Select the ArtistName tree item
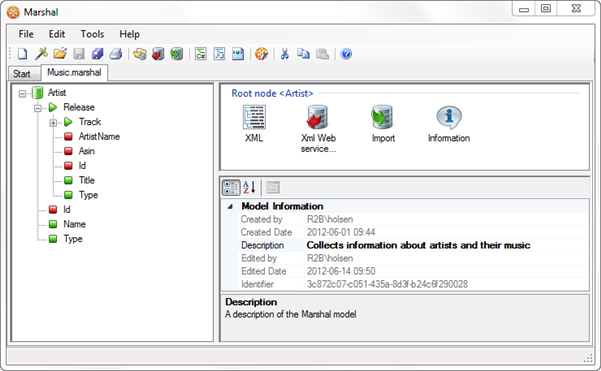Screen dimensions: 601x371 [x=99, y=136]
